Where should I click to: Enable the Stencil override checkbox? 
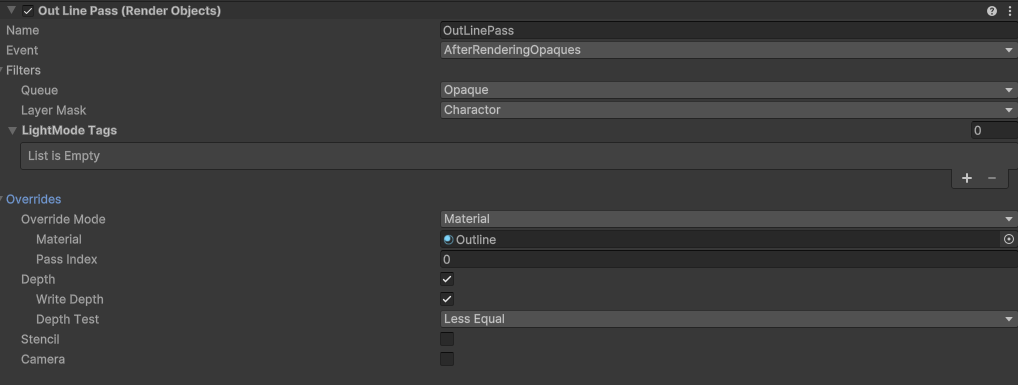447,339
